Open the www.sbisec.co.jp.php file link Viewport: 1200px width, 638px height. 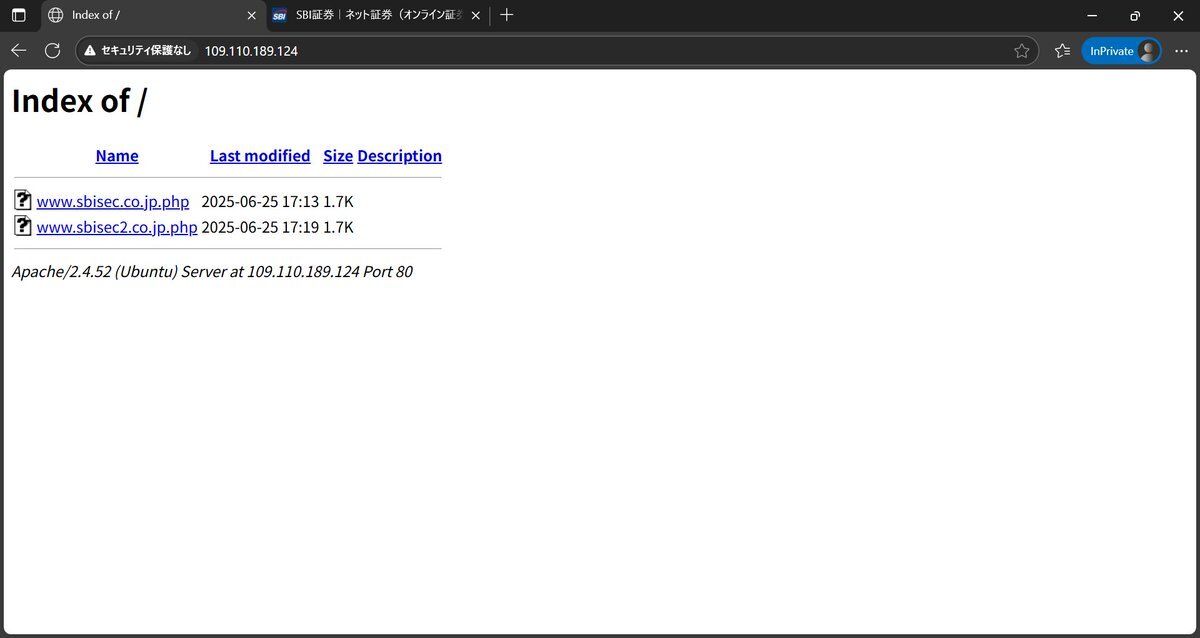point(113,202)
